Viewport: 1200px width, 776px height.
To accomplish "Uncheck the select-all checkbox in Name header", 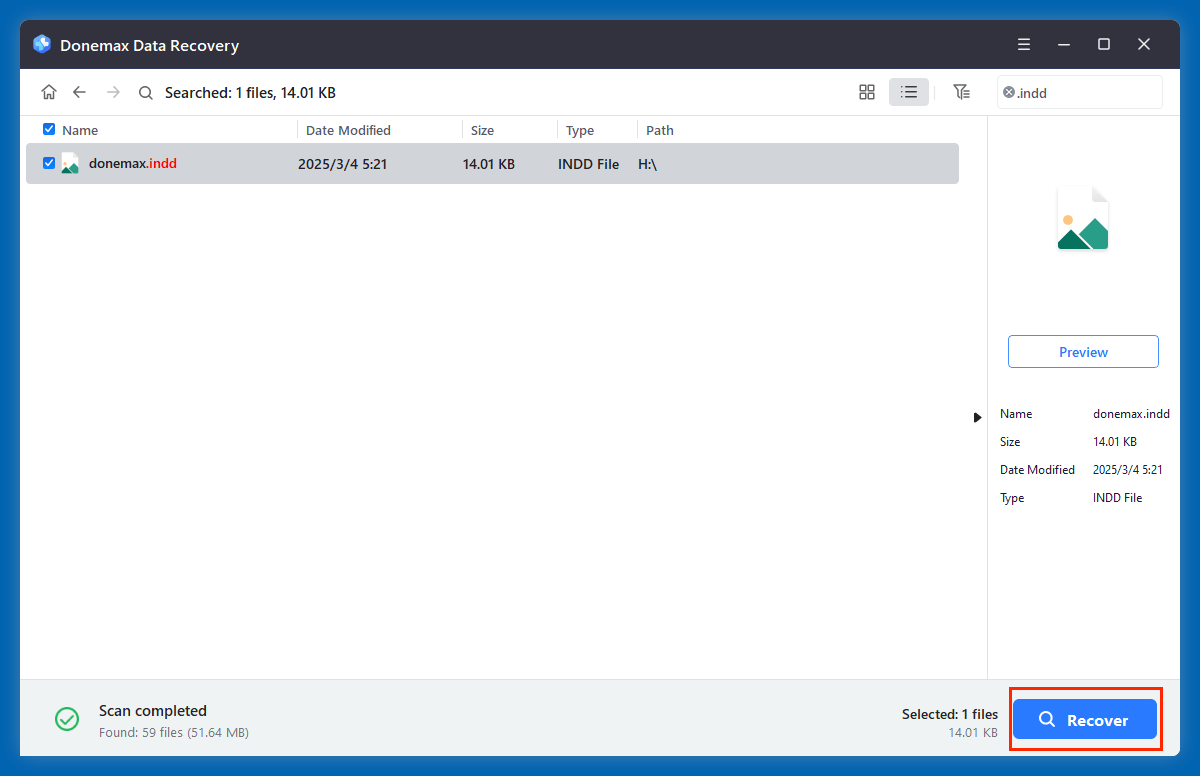I will pos(48,129).
